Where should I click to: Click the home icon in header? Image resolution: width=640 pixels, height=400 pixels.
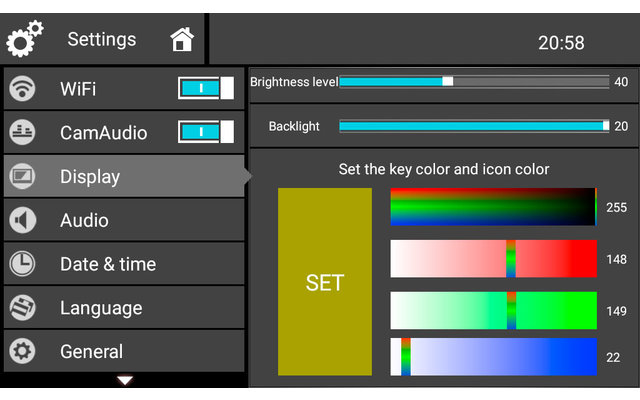click(x=181, y=40)
